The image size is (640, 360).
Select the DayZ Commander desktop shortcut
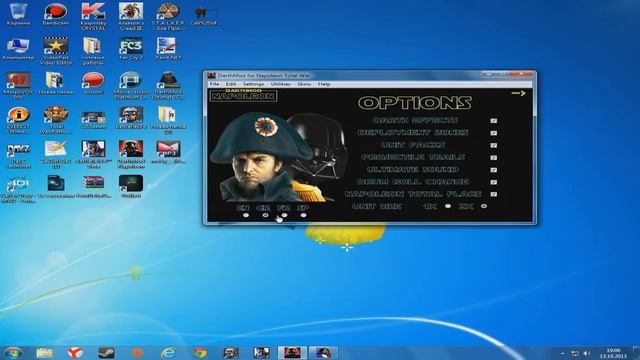point(18,156)
